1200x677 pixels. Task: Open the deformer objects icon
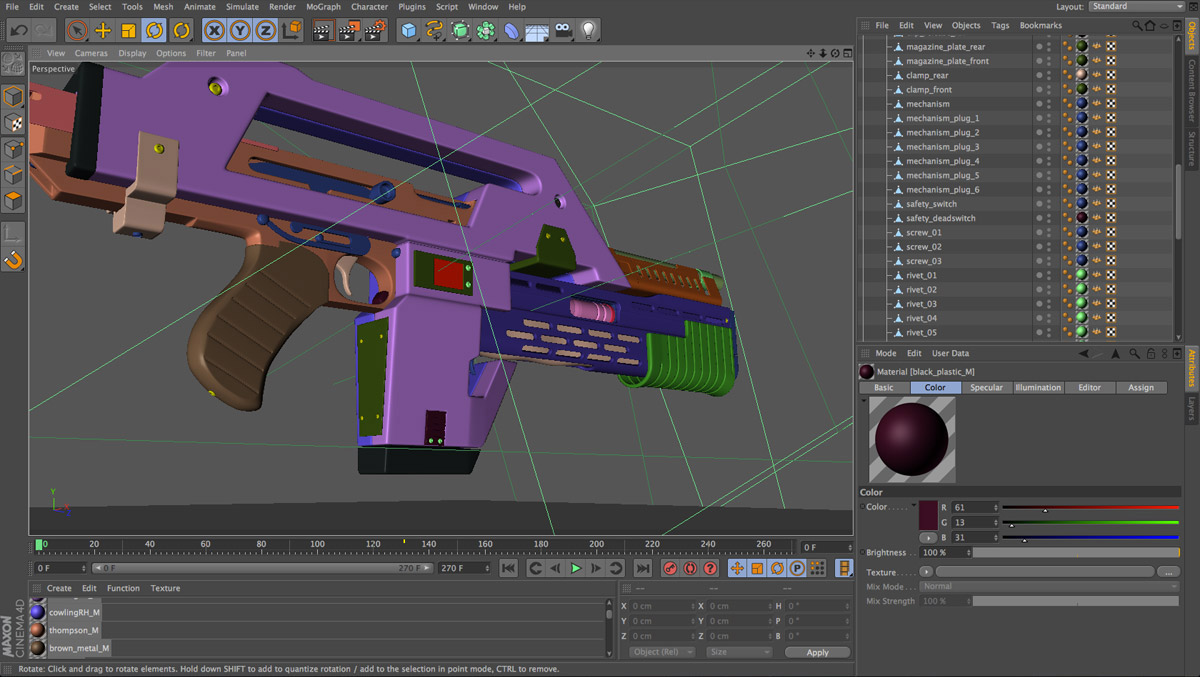point(512,31)
